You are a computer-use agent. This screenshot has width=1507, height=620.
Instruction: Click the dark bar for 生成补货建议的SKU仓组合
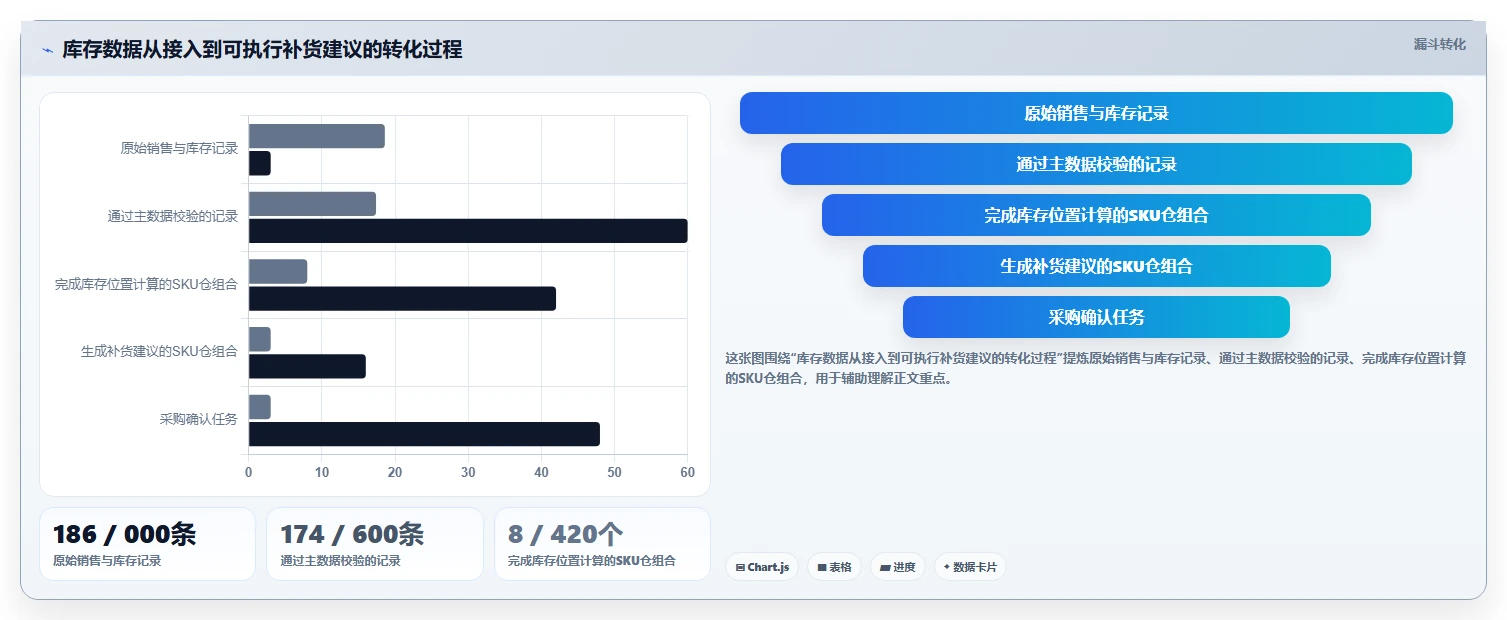tap(307, 366)
